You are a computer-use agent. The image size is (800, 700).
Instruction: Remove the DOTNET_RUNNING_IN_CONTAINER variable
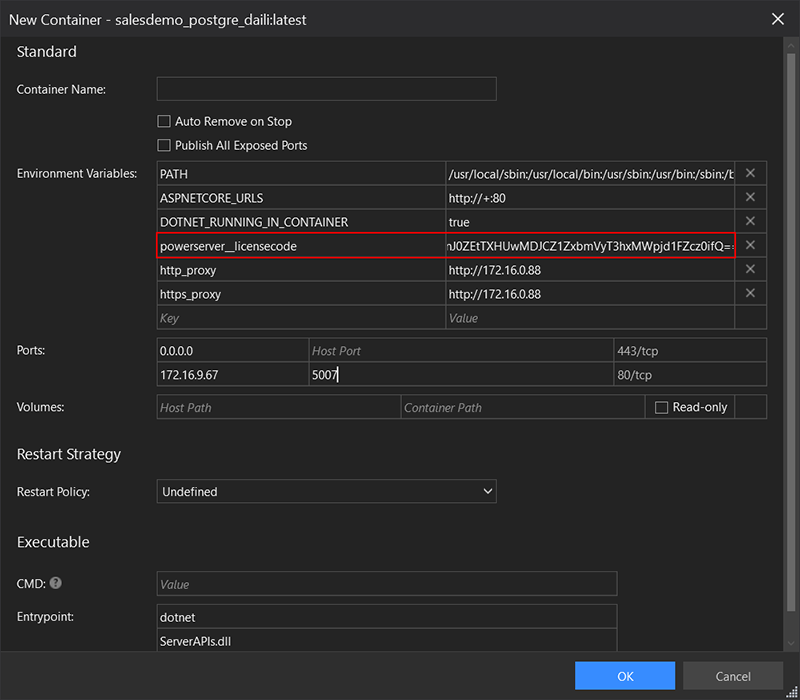point(750,222)
